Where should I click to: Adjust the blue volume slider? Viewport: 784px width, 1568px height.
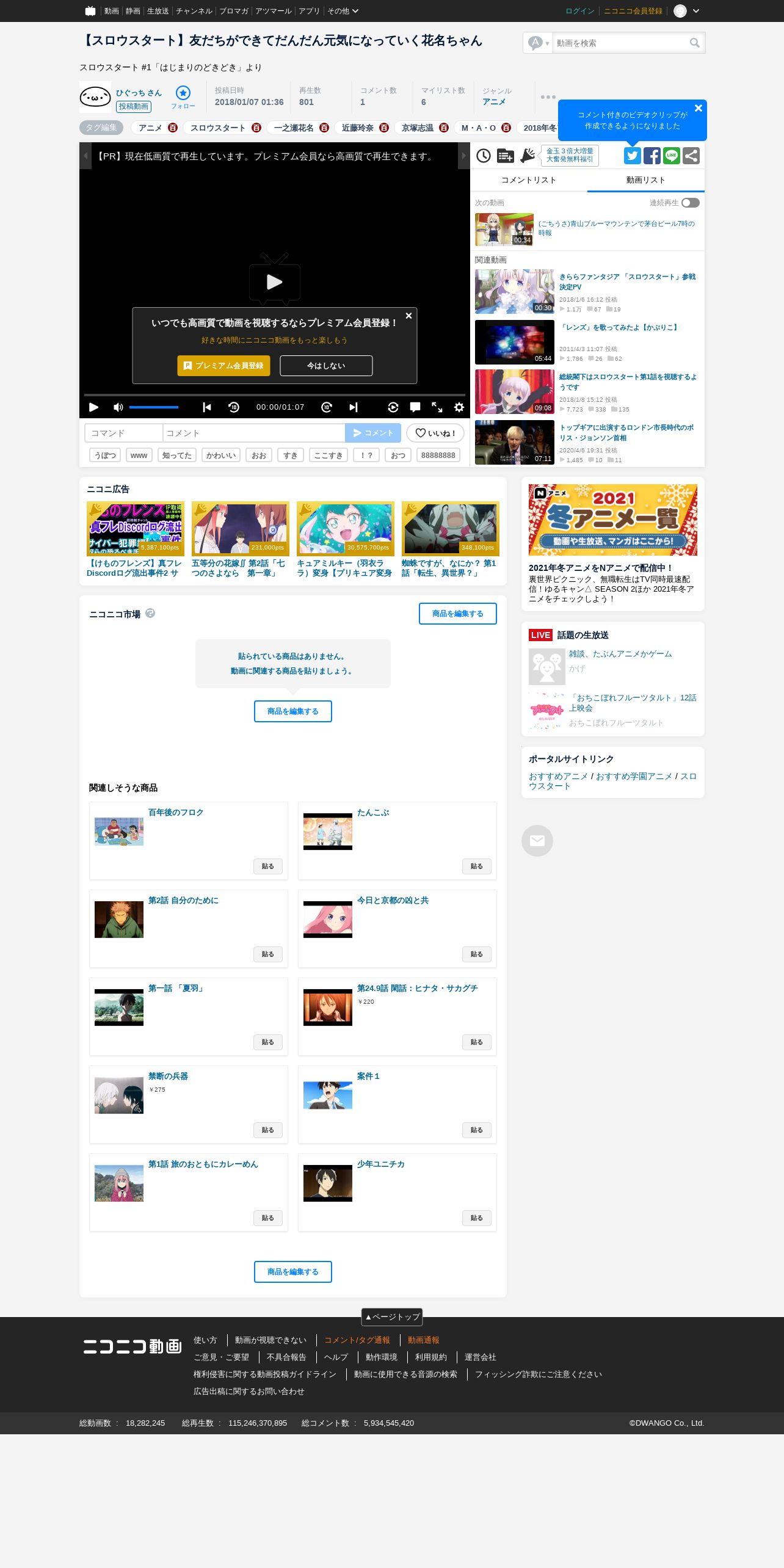coord(154,407)
